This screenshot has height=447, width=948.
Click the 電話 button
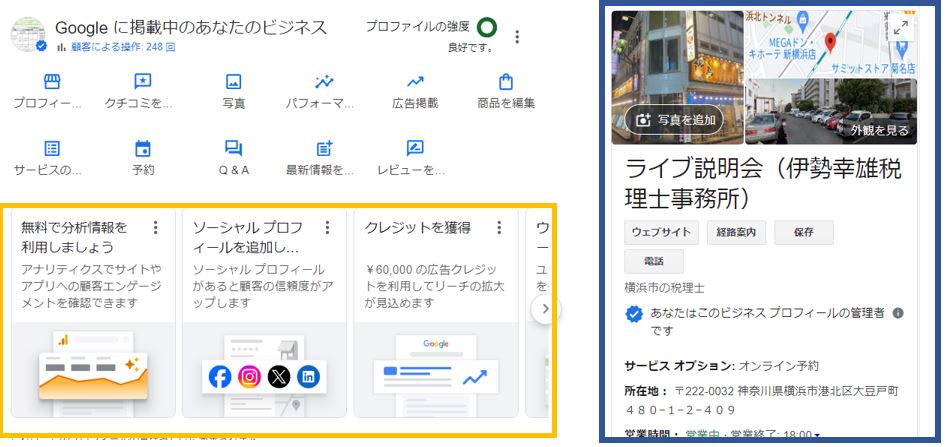click(654, 261)
